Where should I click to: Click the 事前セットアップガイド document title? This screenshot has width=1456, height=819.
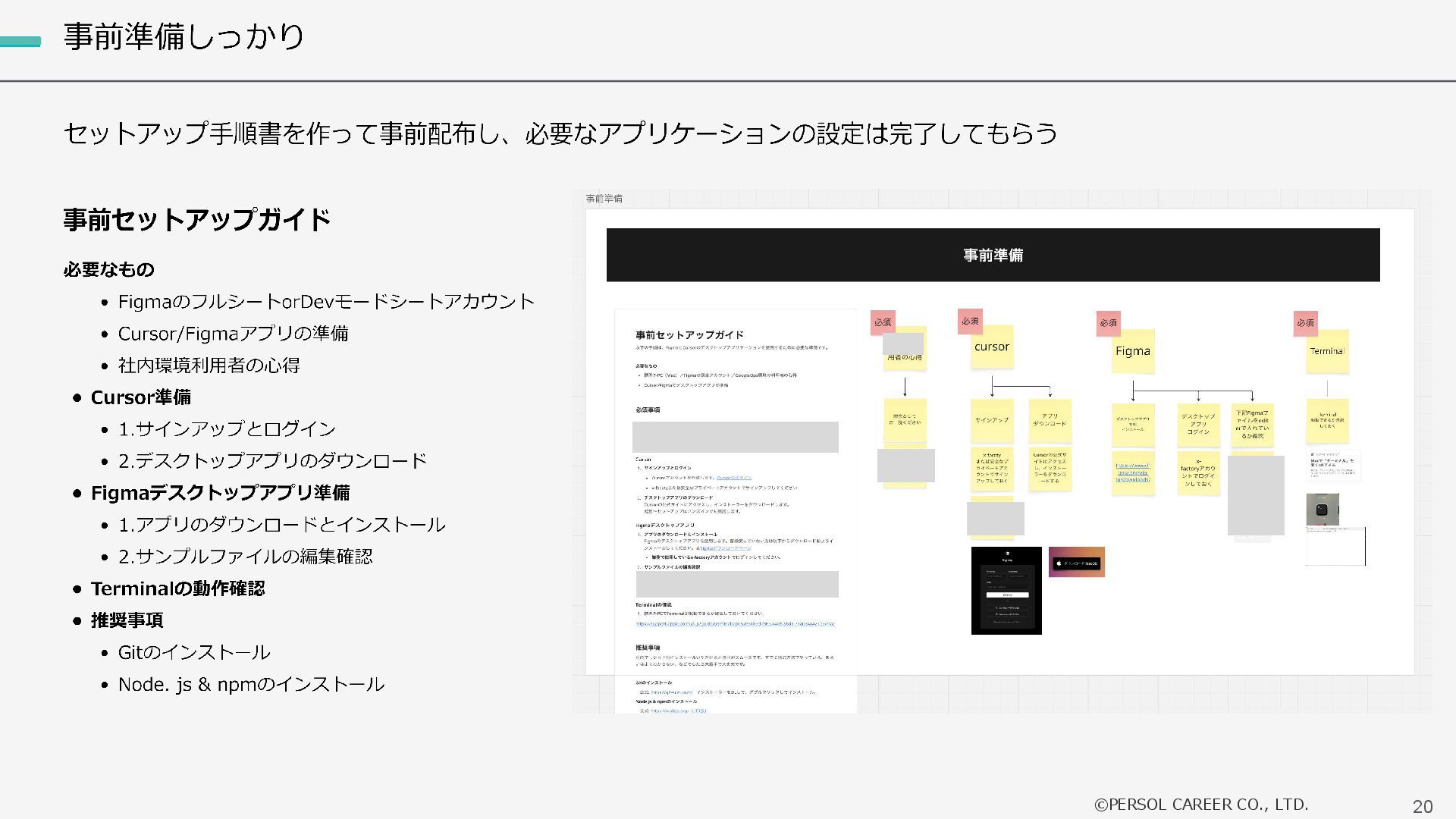tap(689, 334)
